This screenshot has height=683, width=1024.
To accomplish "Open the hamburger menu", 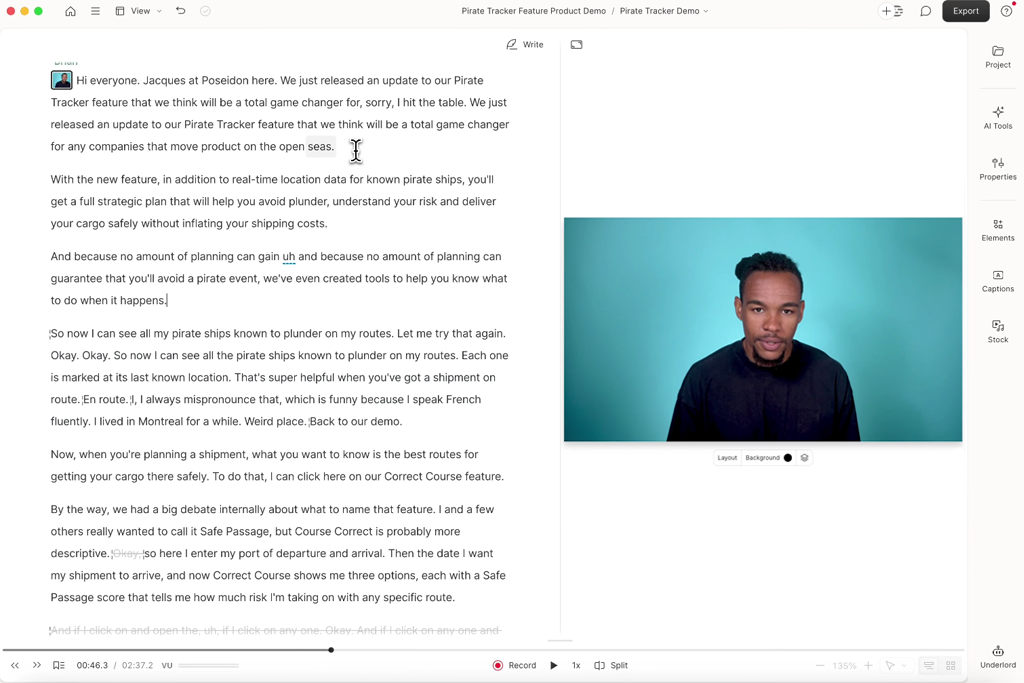I will [x=95, y=11].
